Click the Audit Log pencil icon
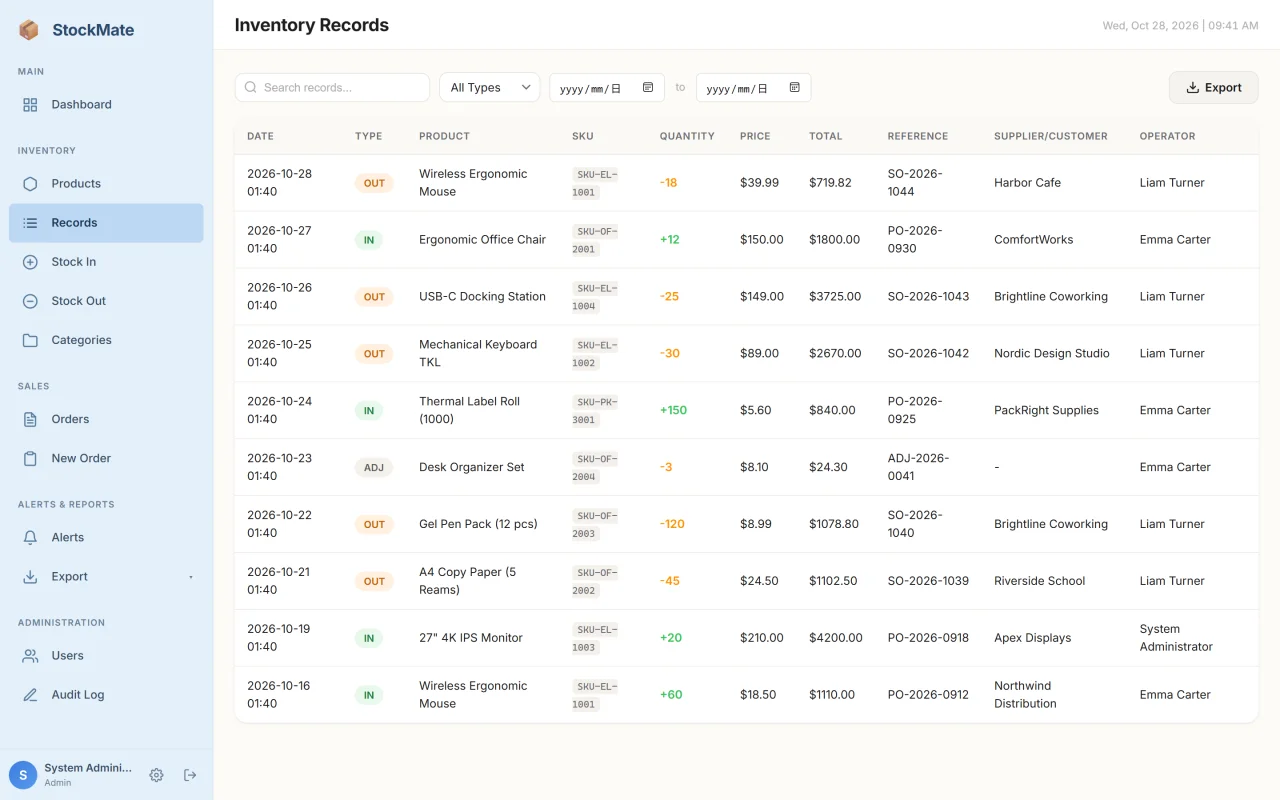1280x800 pixels. point(30,695)
